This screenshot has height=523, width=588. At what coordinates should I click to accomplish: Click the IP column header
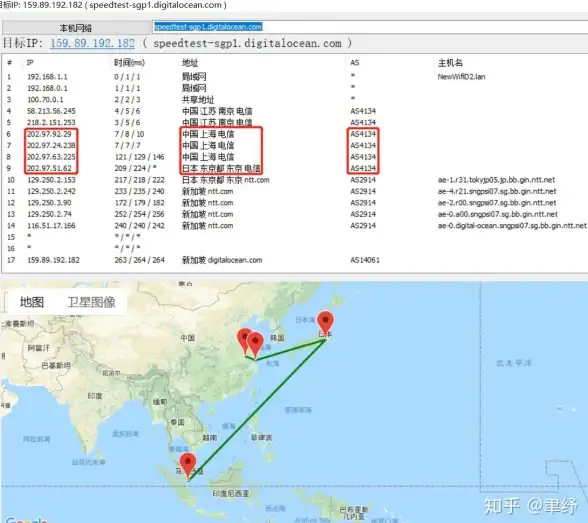pyautogui.click(x=30, y=63)
